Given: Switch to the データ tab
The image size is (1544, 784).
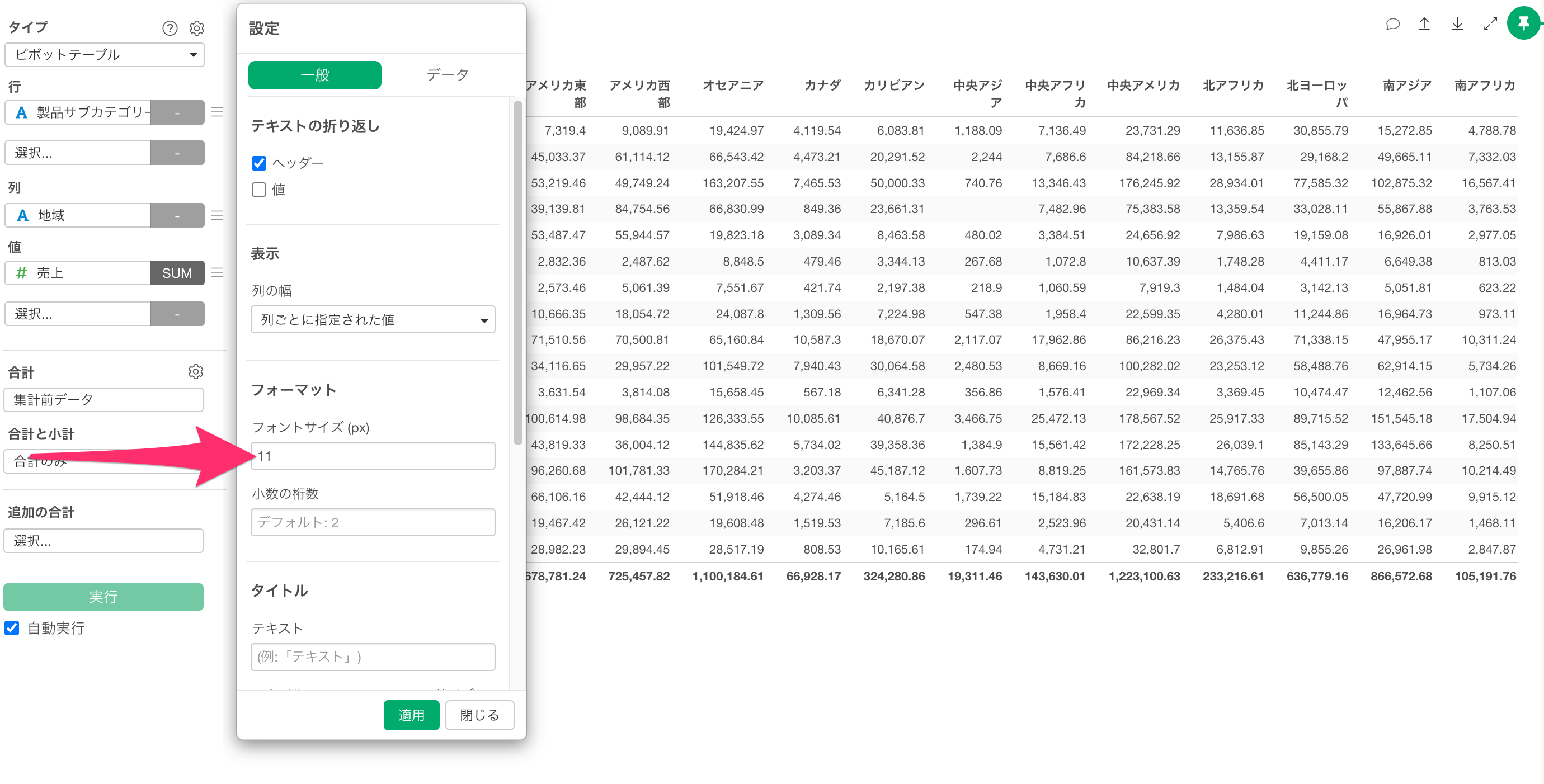Looking at the screenshot, I should 447,75.
